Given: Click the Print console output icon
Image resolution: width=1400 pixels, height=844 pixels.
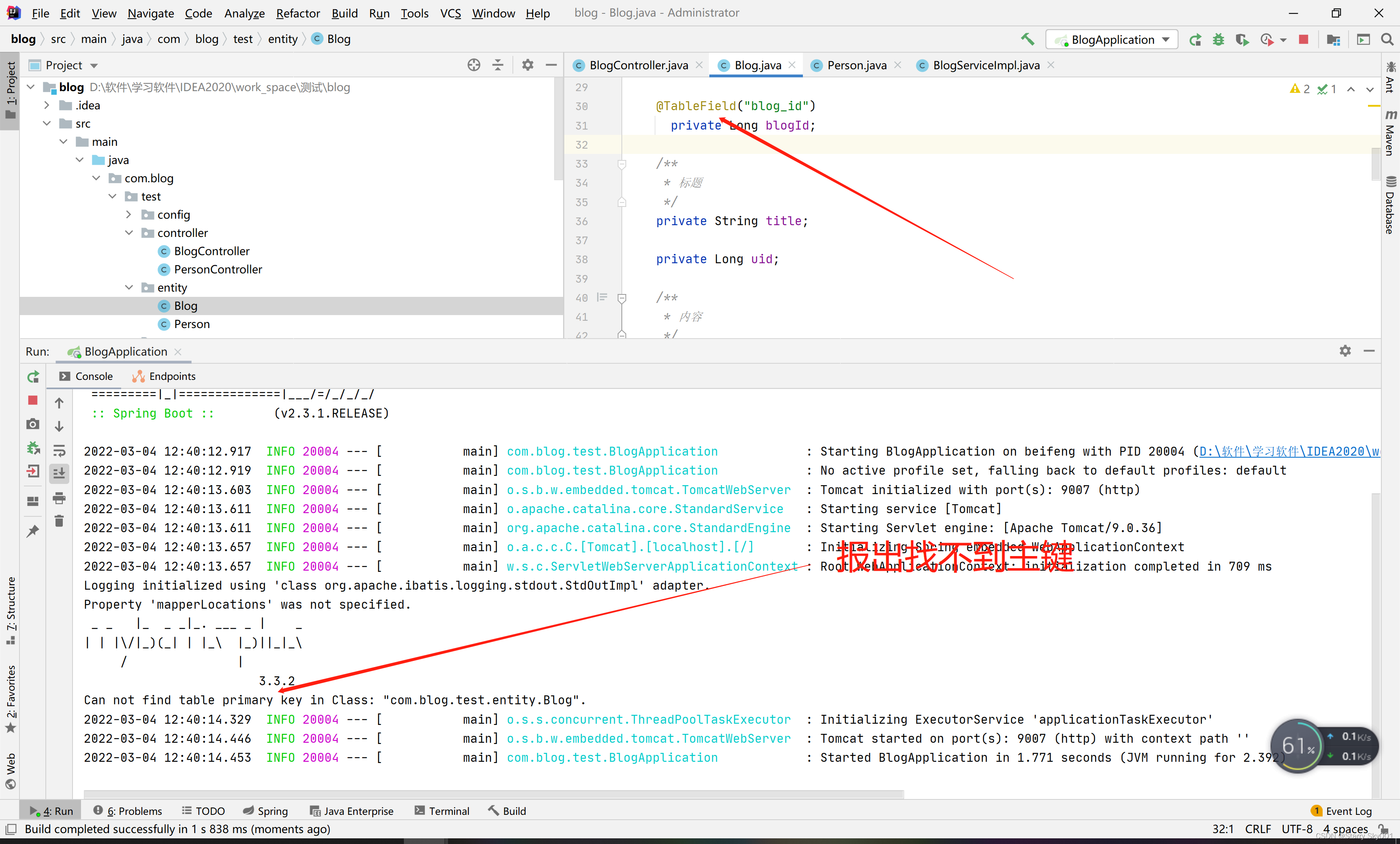Looking at the screenshot, I should tap(59, 498).
